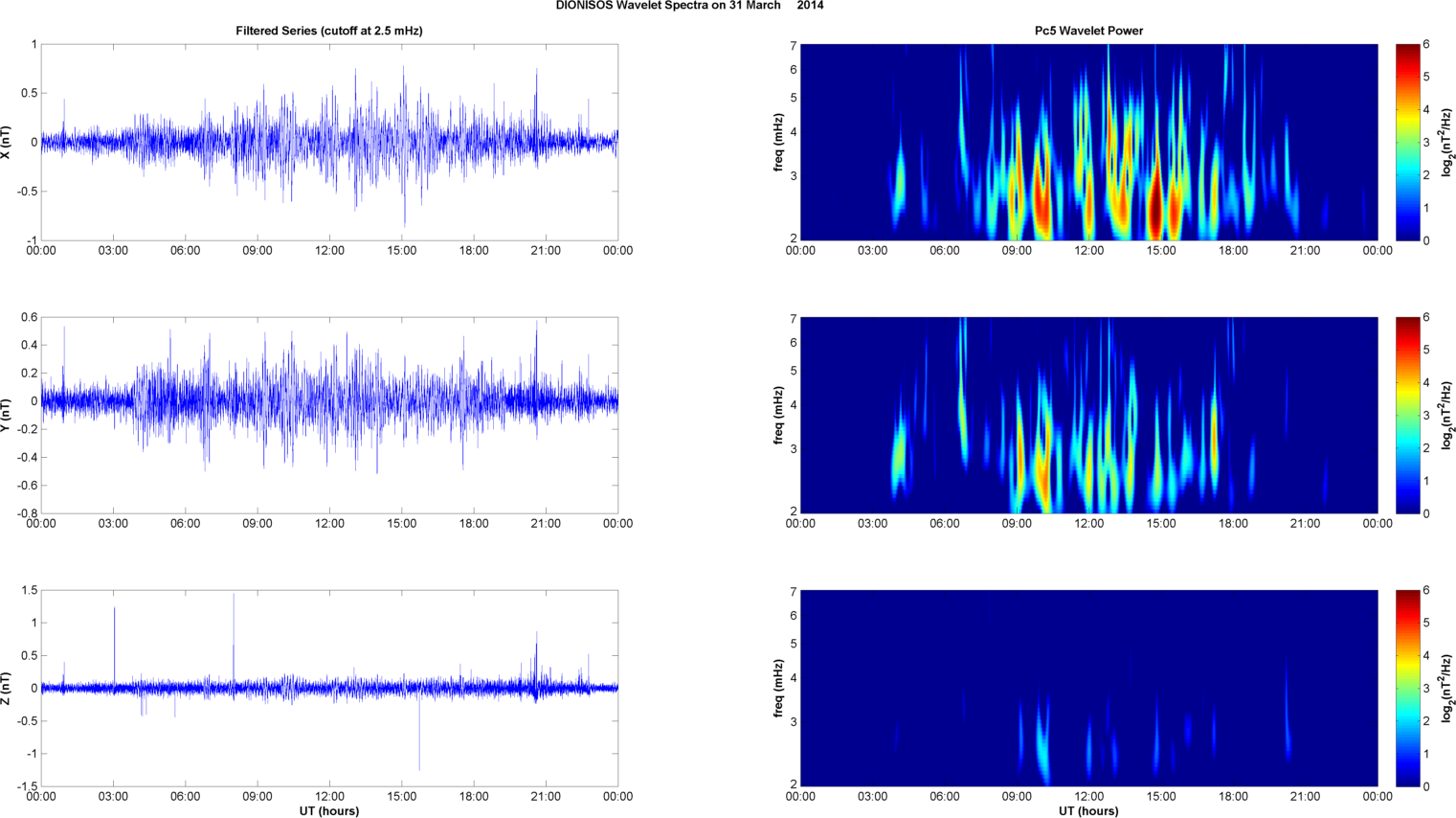The image size is (1456, 818).
Task: Click the 'freq (mHz)' label of top spectrogram
Action: 778,142
